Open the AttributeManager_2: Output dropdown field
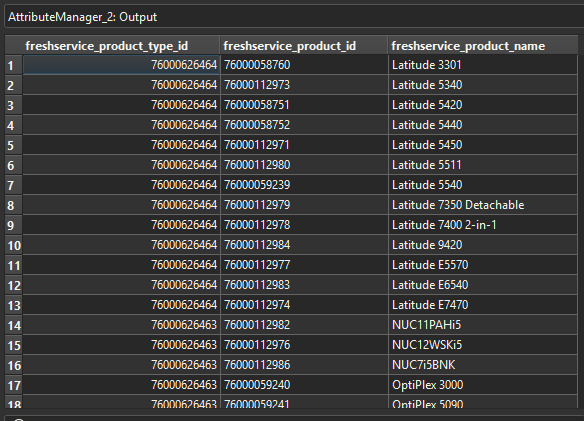The image size is (584, 421). (x=294, y=17)
